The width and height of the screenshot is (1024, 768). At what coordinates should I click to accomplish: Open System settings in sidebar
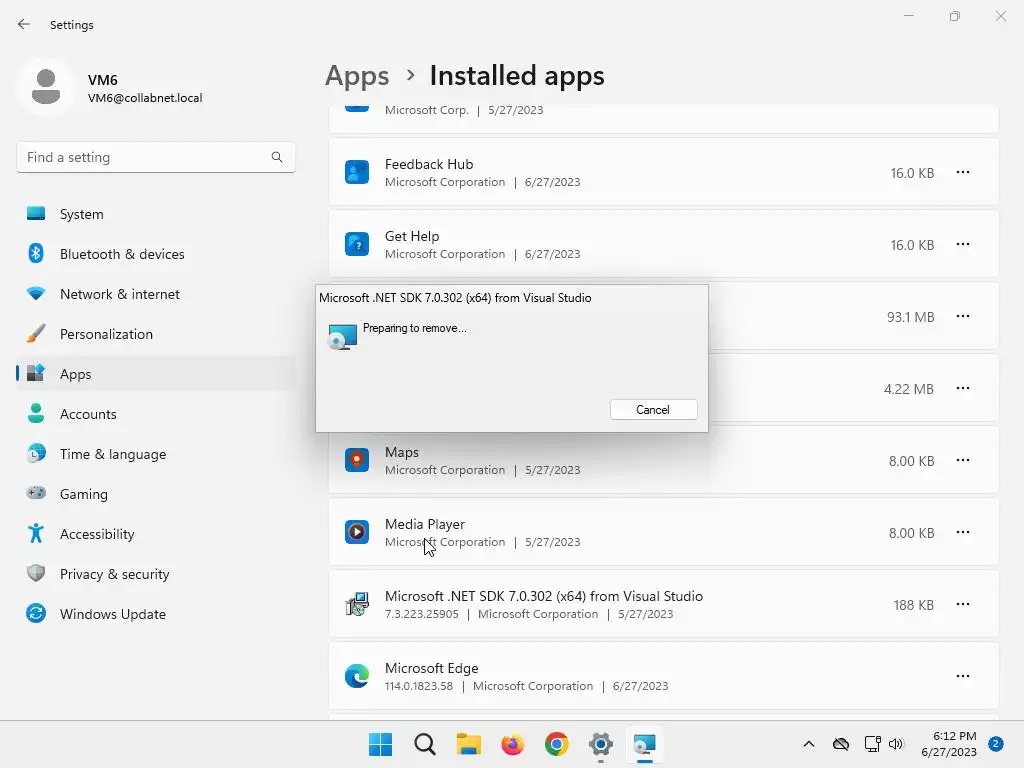coord(155,214)
